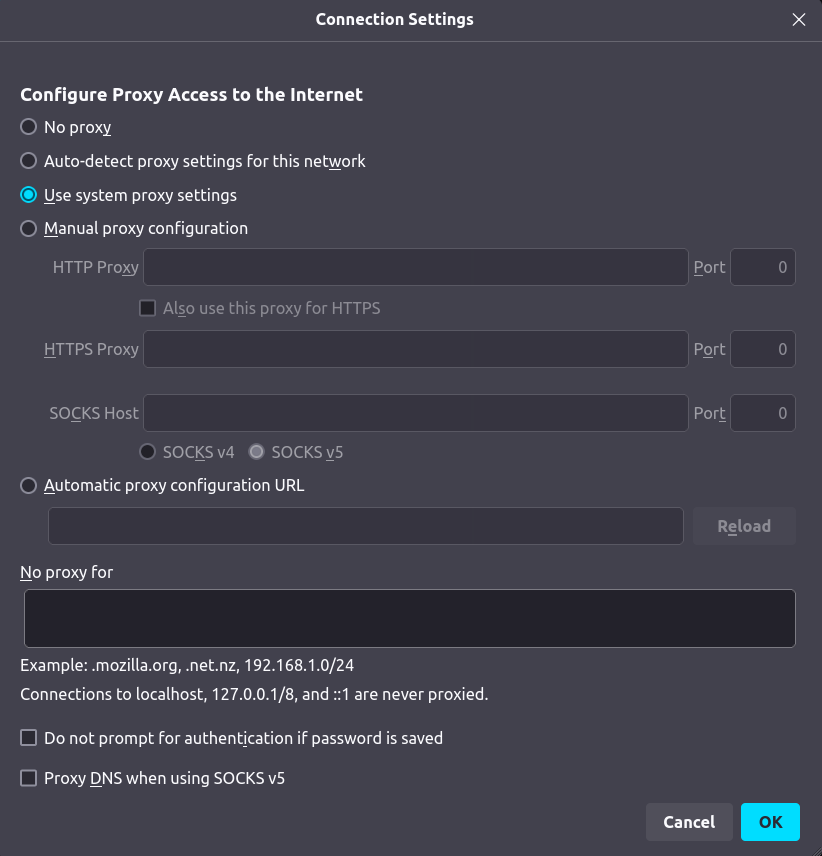The width and height of the screenshot is (822, 856).
Task: Check Proxy DNS when using SOCKS v5
Action: click(x=29, y=778)
